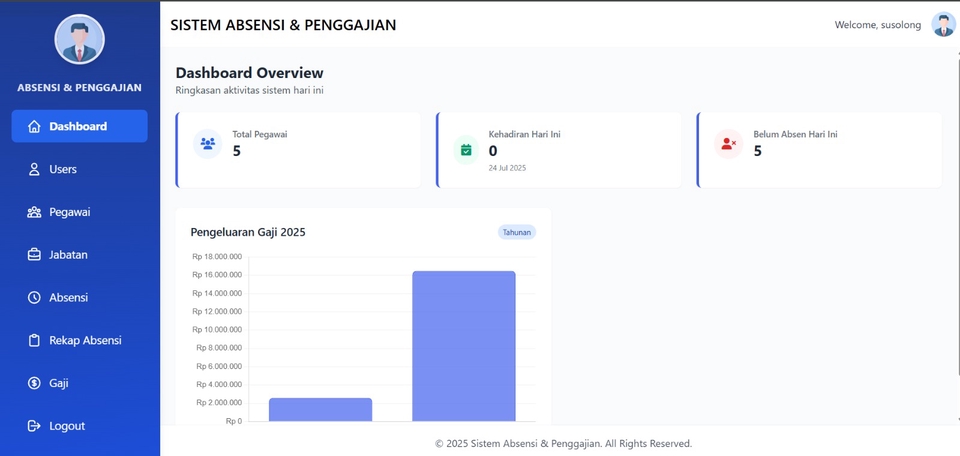This screenshot has height=456, width=960.
Task: Click the tallest bar in salary chart
Action: click(464, 345)
